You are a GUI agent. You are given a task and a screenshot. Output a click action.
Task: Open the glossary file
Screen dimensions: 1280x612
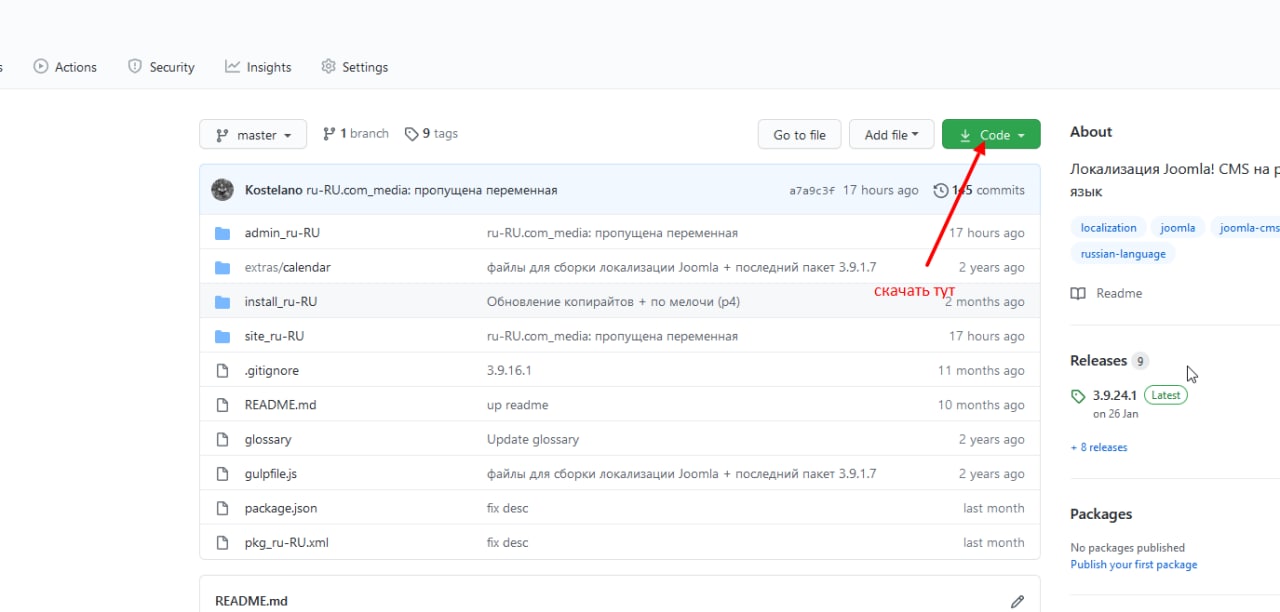268,440
